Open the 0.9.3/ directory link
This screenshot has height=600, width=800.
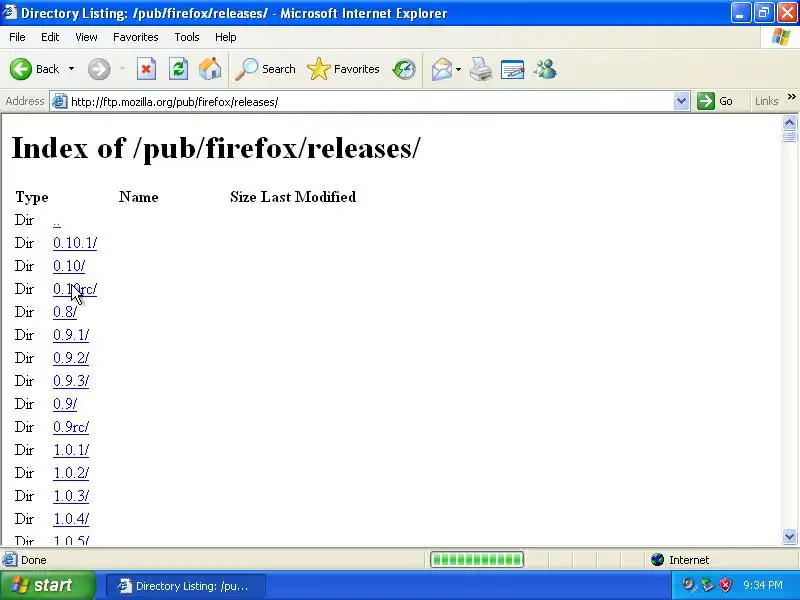(x=71, y=381)
